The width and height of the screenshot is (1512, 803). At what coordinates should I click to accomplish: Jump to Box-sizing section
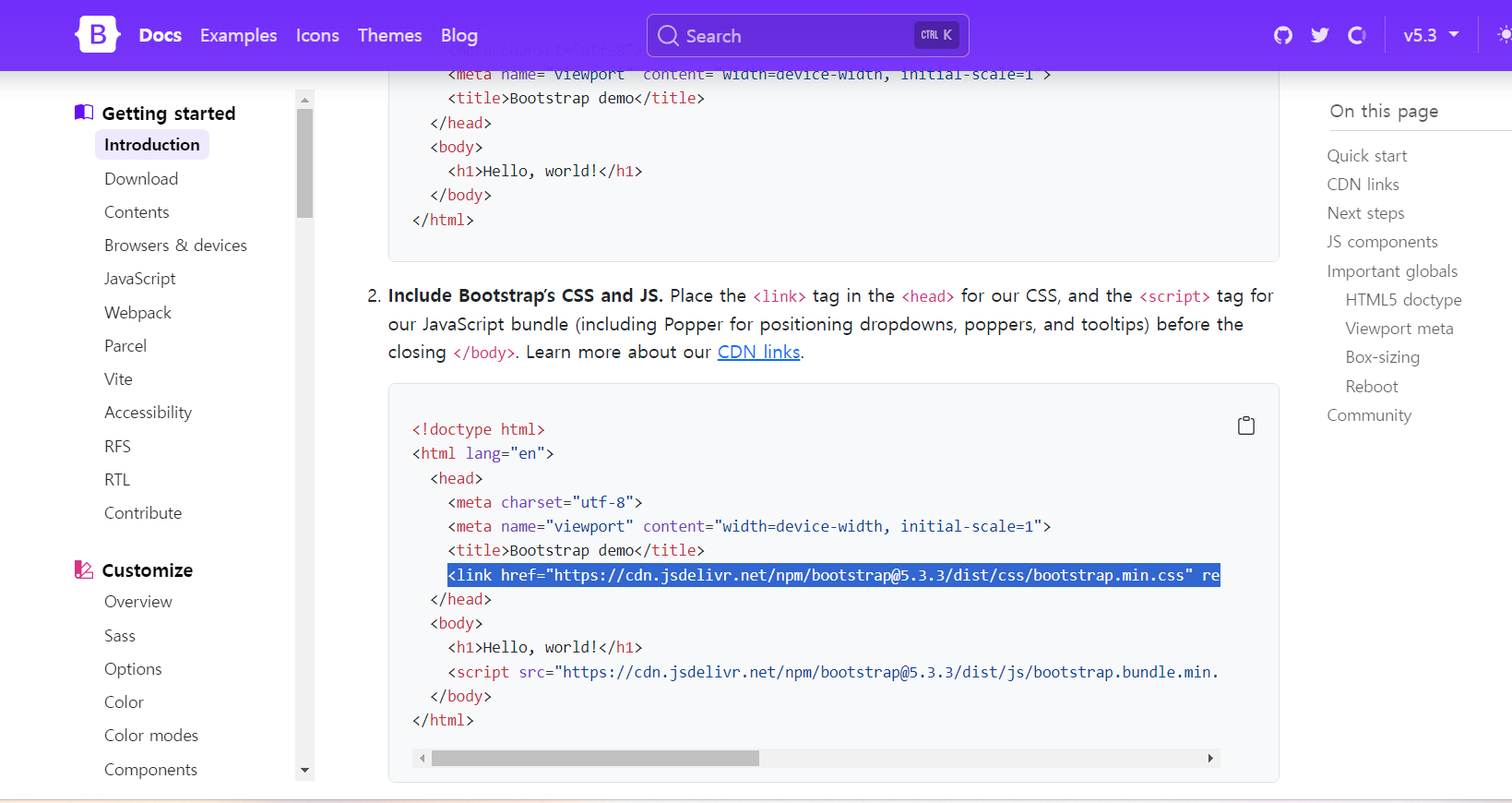(1383, 357)
